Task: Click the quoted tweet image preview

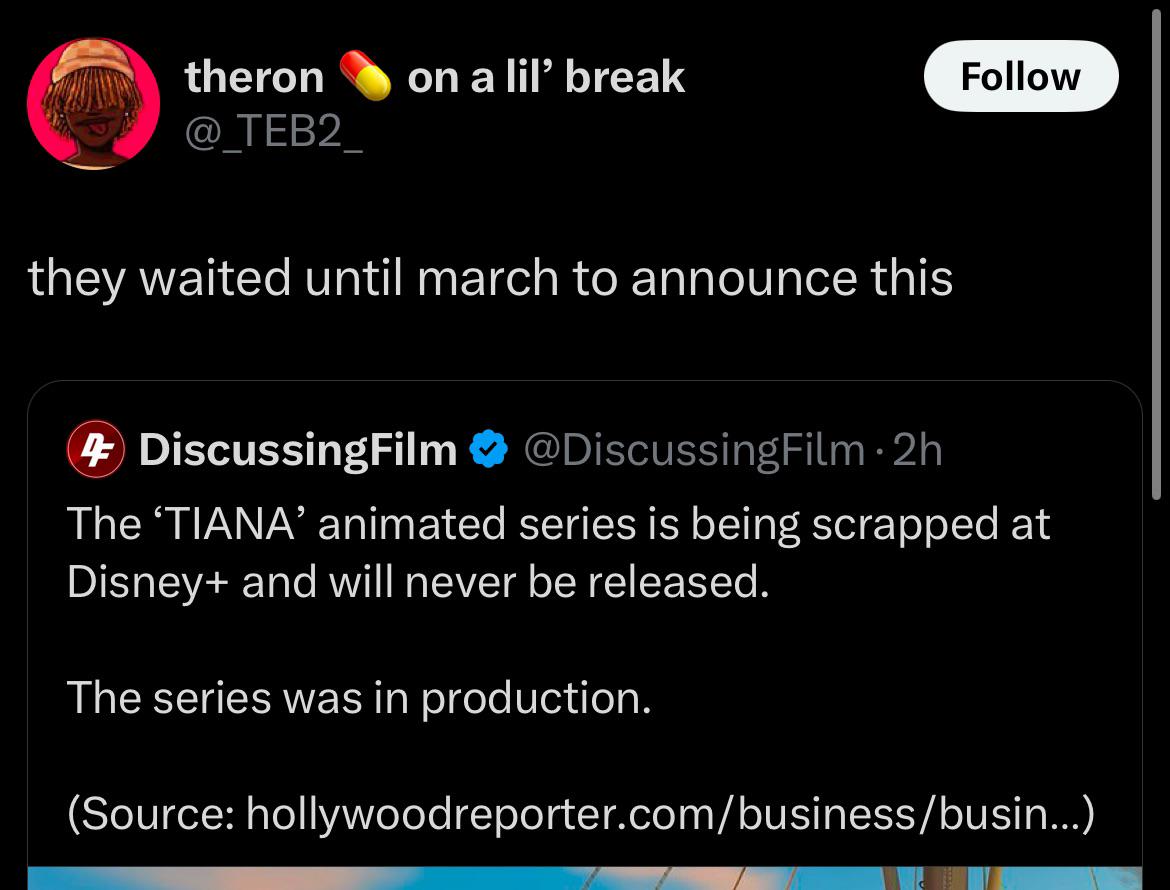Action: (x=584, y=877)
